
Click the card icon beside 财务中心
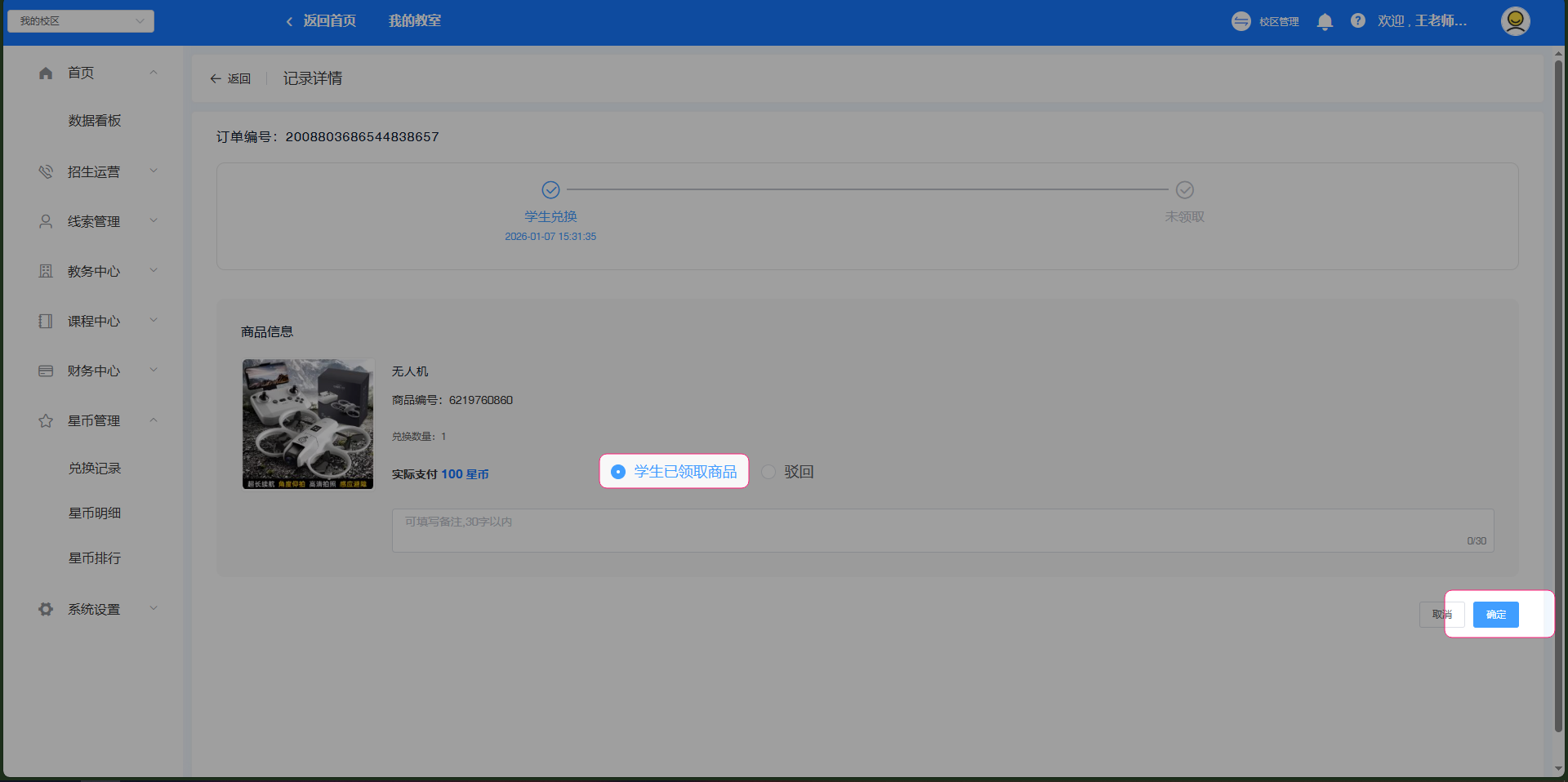click(x=46, y=371)
